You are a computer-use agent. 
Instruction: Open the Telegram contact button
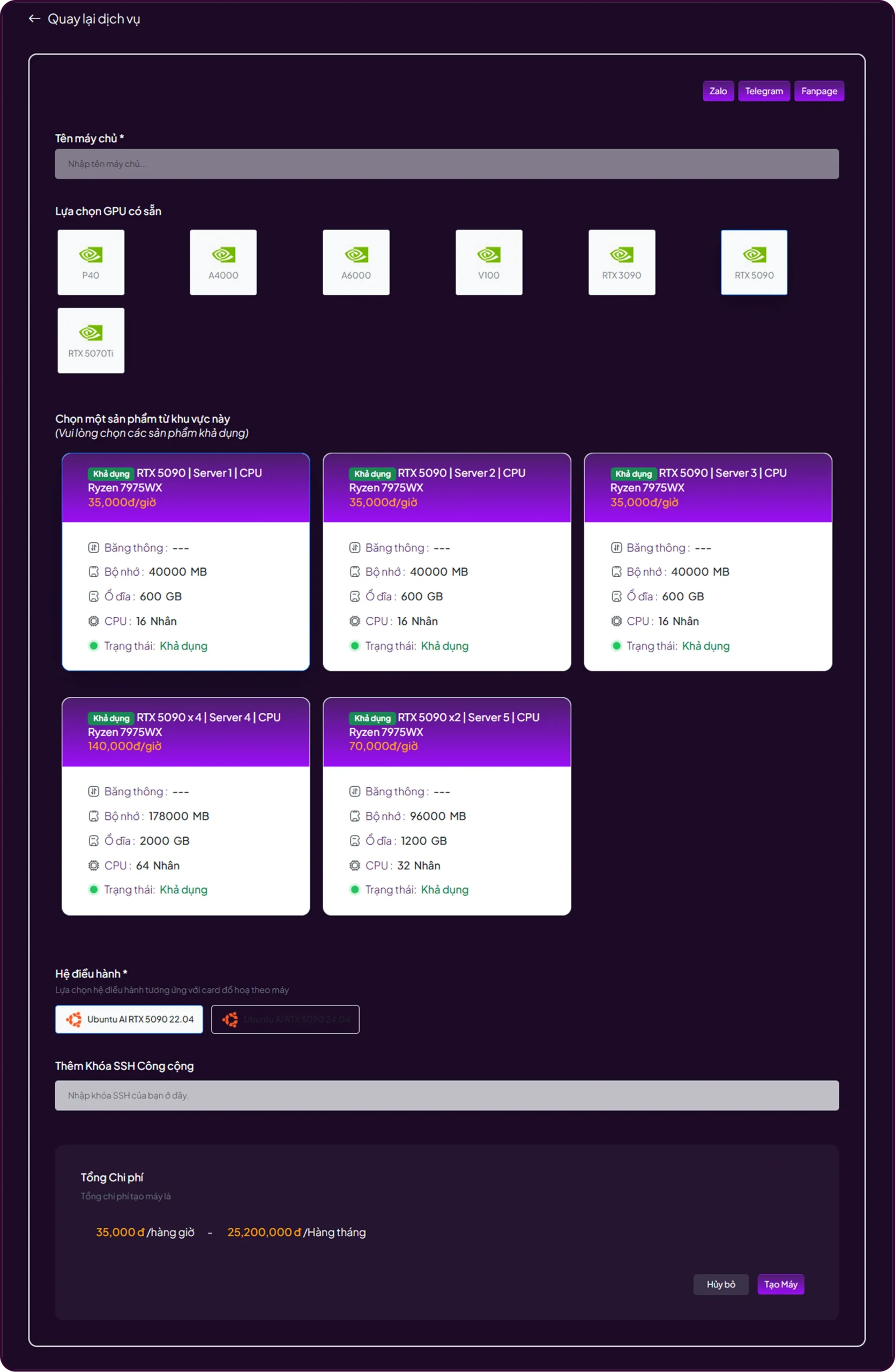[x=764, y=91]
